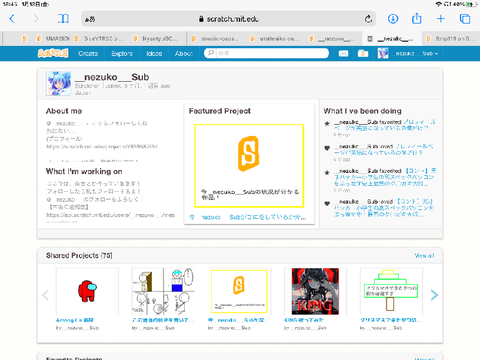The width and height of the screenshot is (480, 360).
Task: Click the Among Us project title link
Action: coord(75,320)
